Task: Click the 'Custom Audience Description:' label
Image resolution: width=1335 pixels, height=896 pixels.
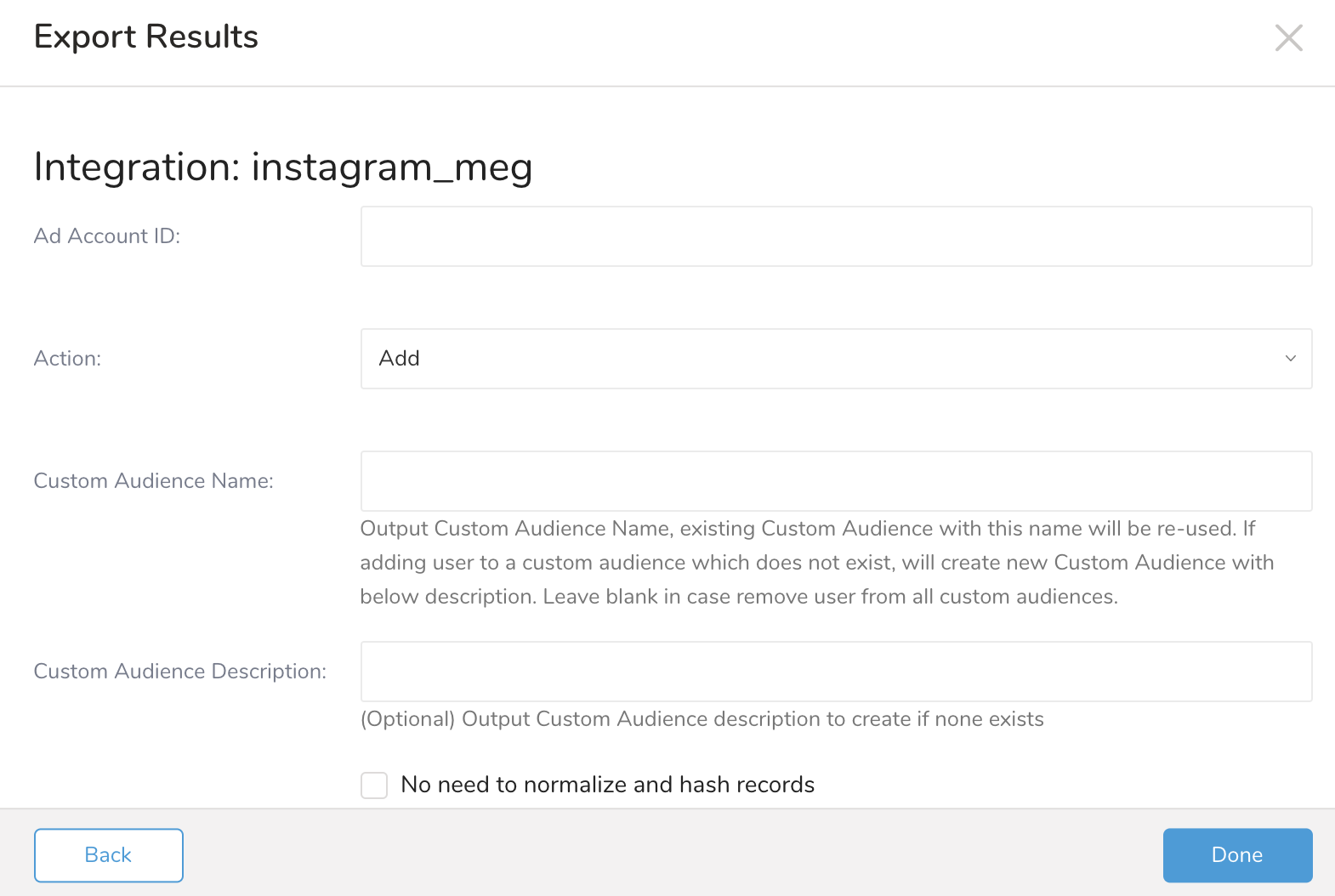Action: 180,672
